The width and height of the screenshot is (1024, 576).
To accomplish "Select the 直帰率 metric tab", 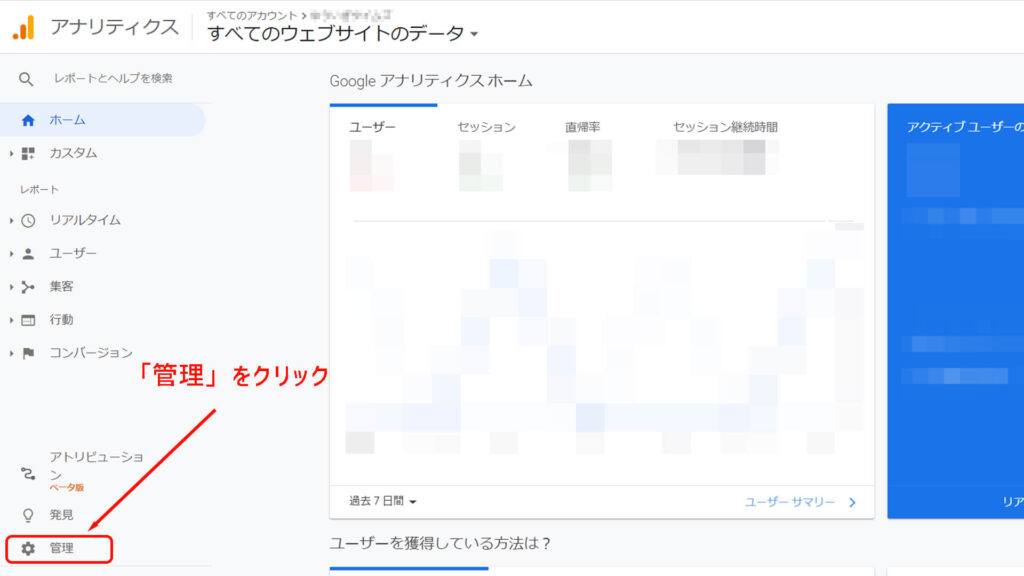I will (x=583, y=127).
